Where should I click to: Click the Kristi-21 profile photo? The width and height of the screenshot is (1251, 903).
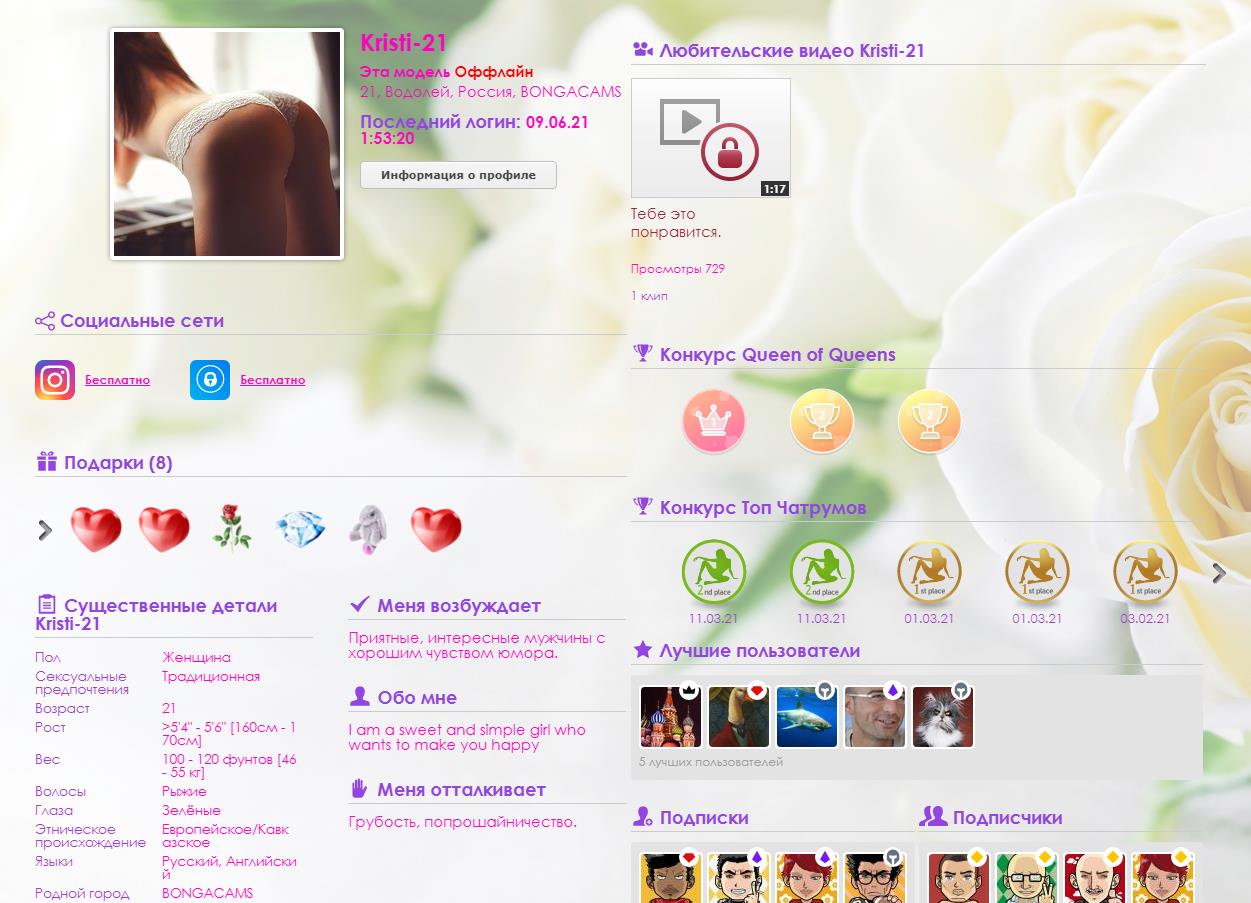coord(227,144)
